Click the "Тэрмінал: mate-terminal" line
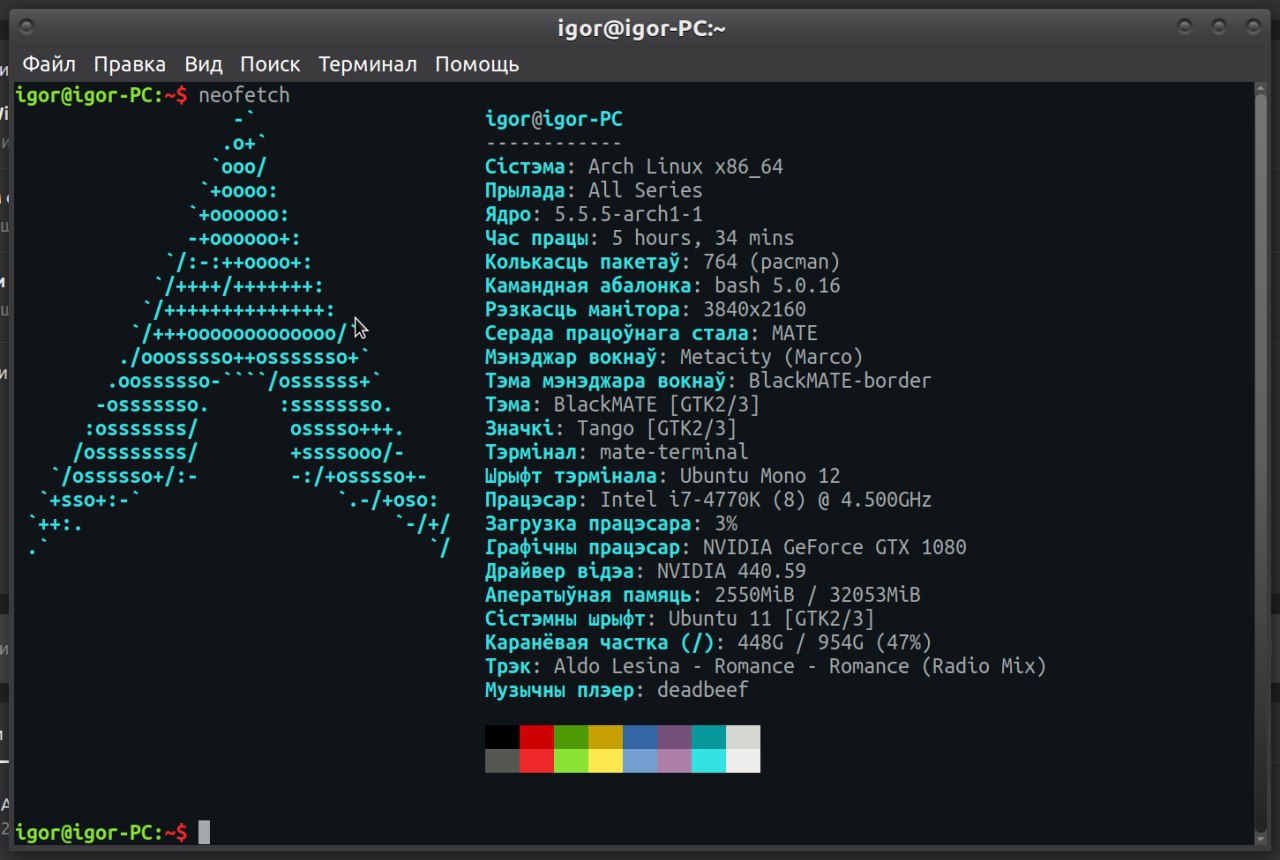 (617, 453)
